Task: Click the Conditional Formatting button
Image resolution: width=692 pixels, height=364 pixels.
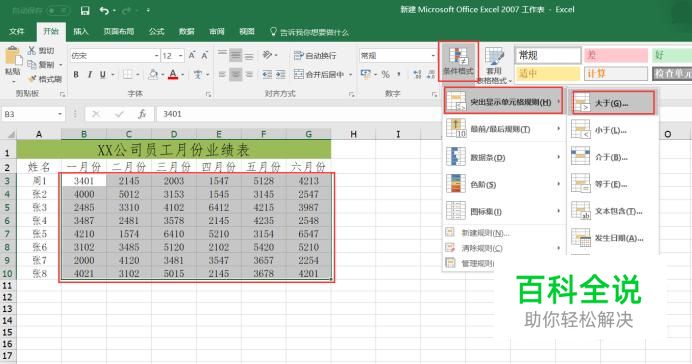Action: 458,61
